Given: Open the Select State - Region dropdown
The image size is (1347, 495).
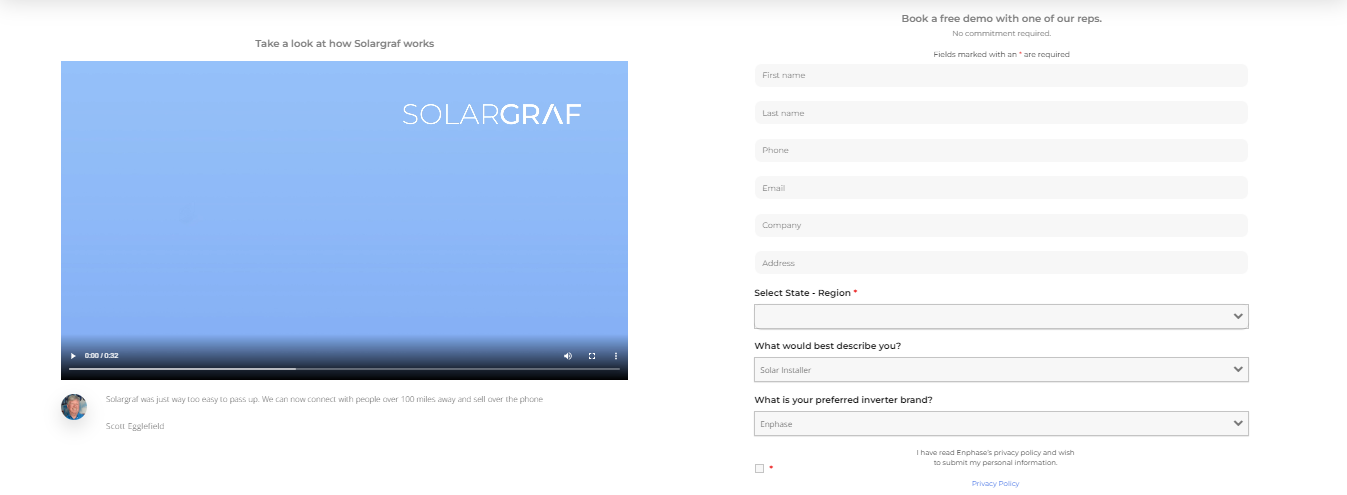Looking at the screenshot, I should pyautogui.click(x=1001, y=316).
